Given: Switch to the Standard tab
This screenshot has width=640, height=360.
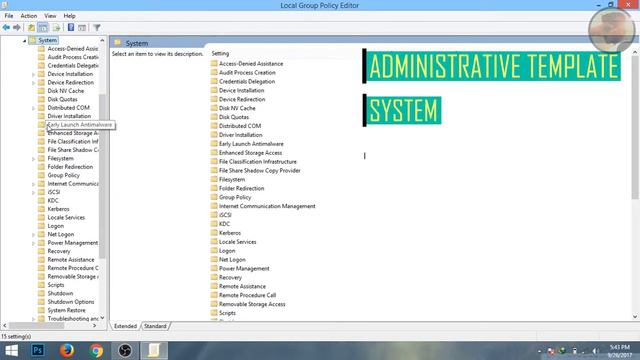Looking at the screenshot, I should pyautogui.click(x=155, y=326).
